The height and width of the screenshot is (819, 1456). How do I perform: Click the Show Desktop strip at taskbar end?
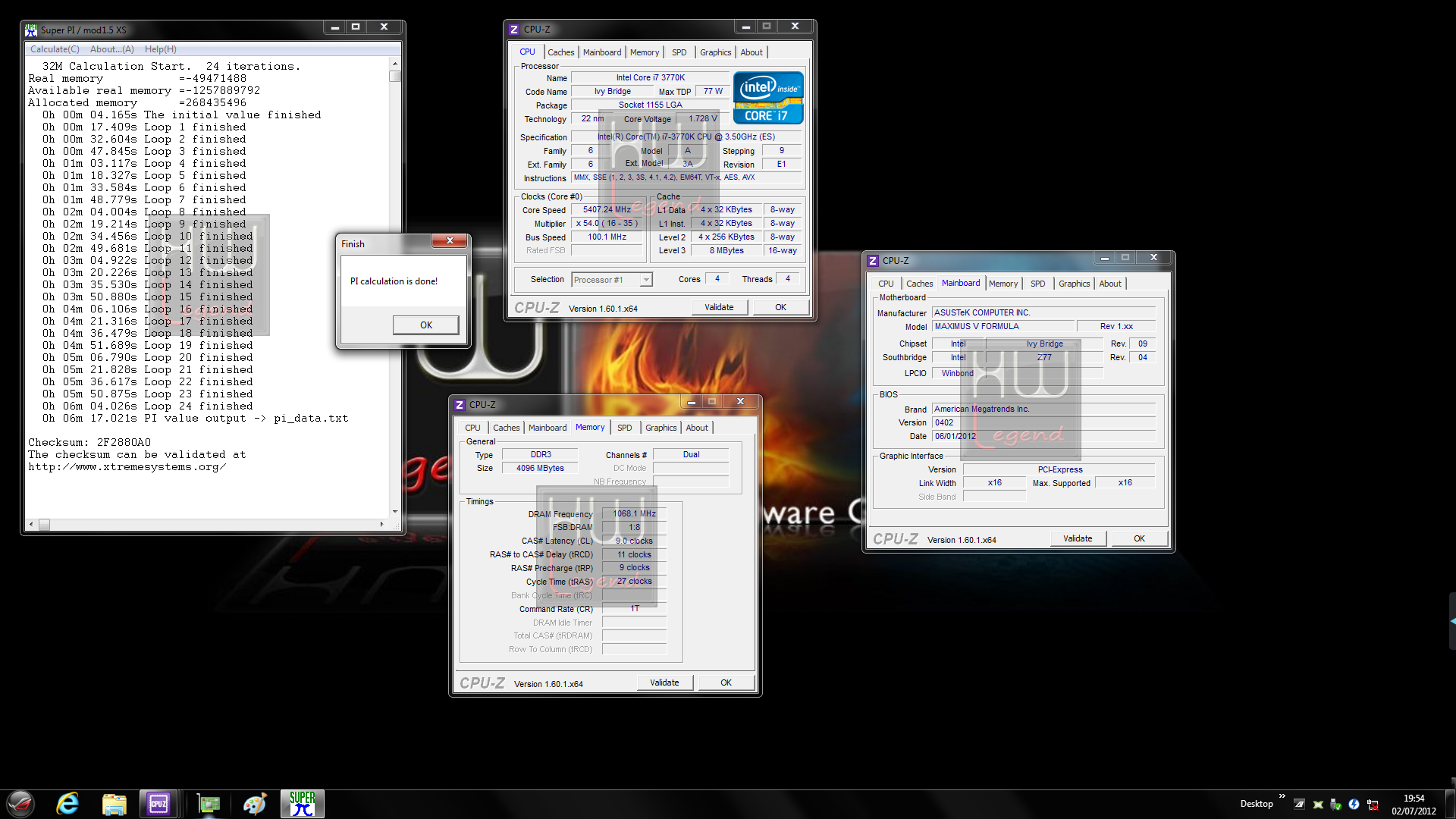coord(1450,804)
